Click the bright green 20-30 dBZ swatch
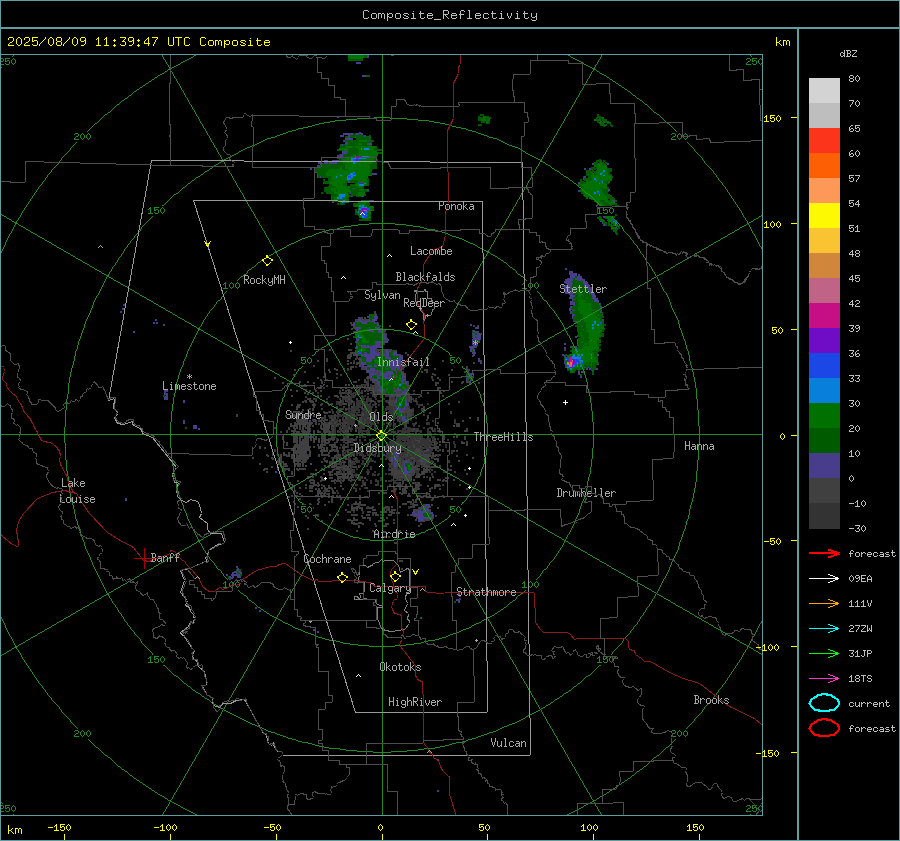This screenshot has width=900, height=841. pyautogui.click(x=824, y=416)
